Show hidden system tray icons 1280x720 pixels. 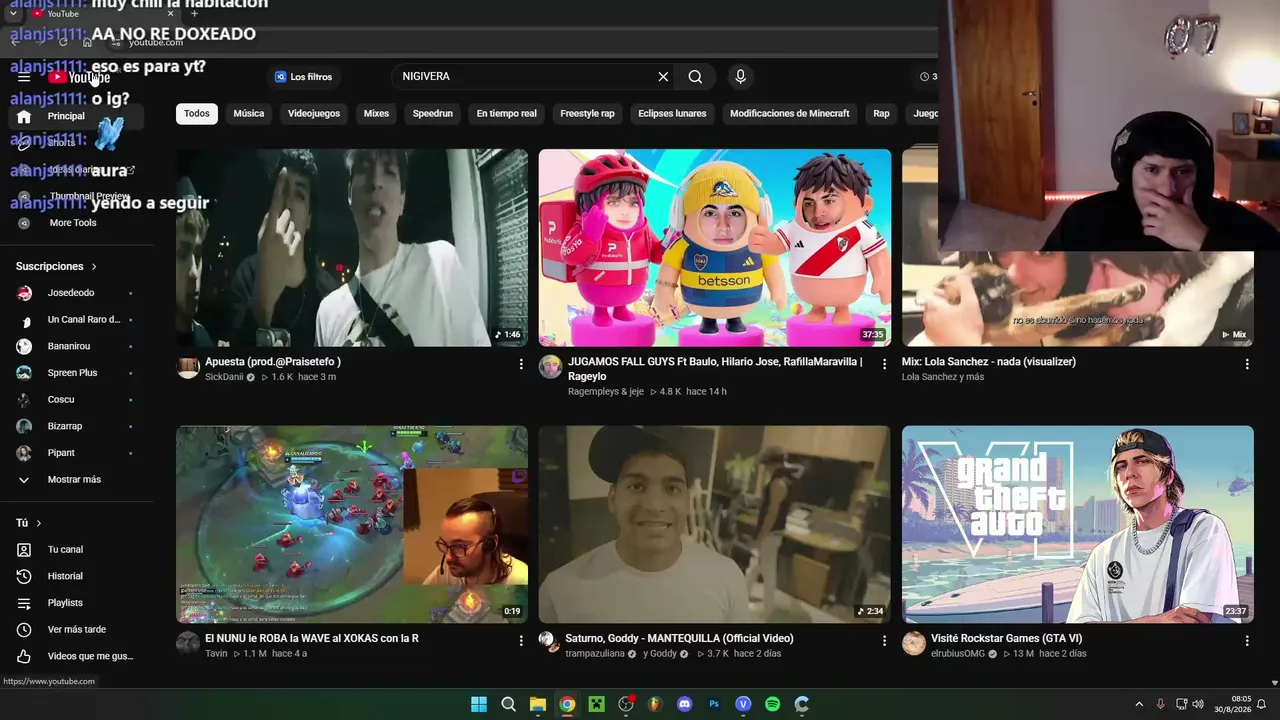point(1139,704)
